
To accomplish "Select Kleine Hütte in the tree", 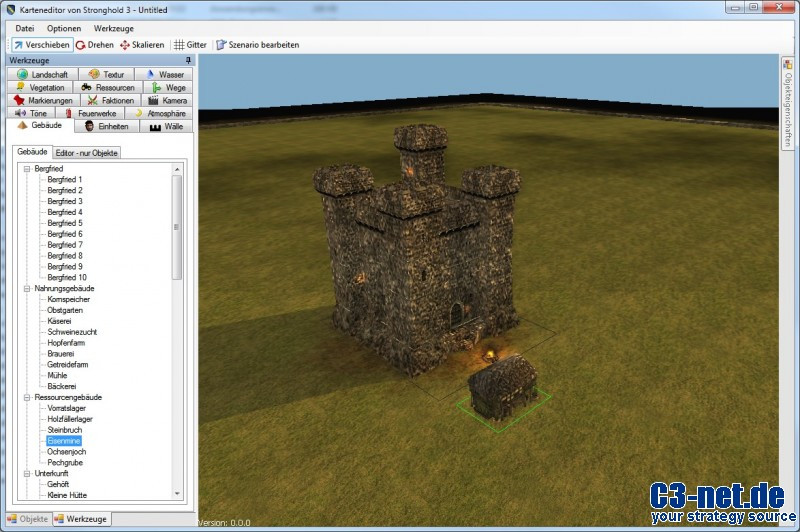I will coord(67,495).
